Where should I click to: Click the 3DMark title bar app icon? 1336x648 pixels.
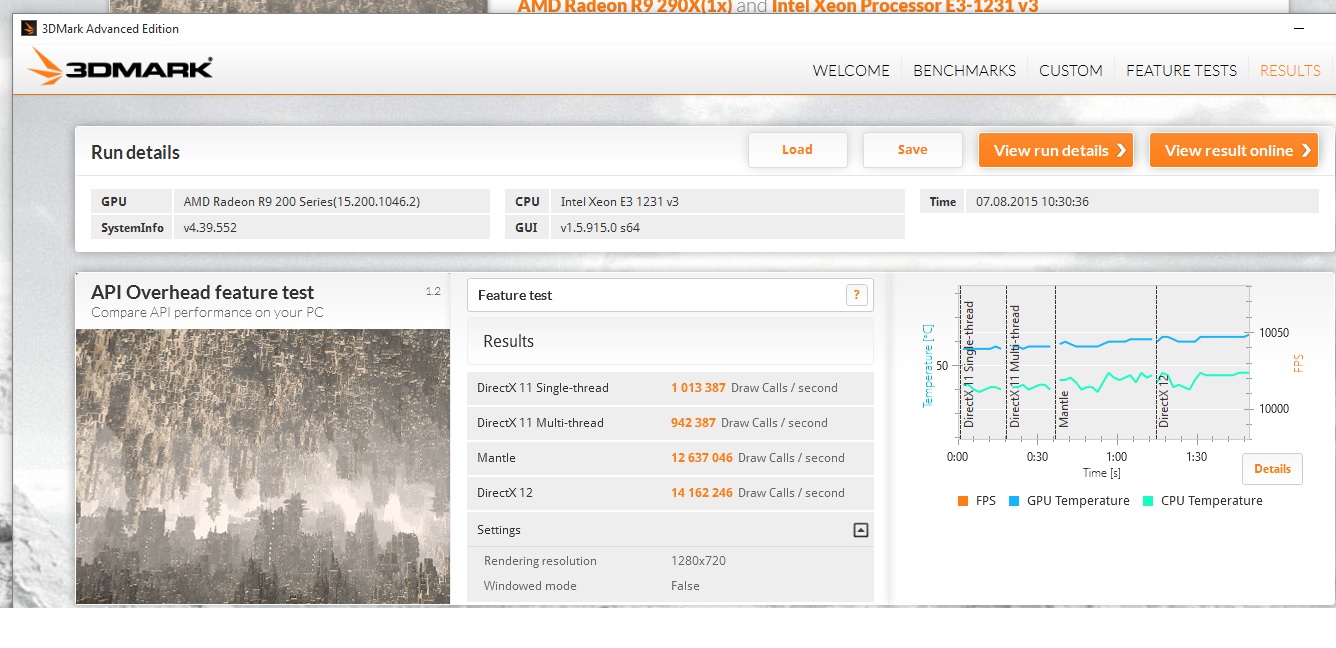30,29
